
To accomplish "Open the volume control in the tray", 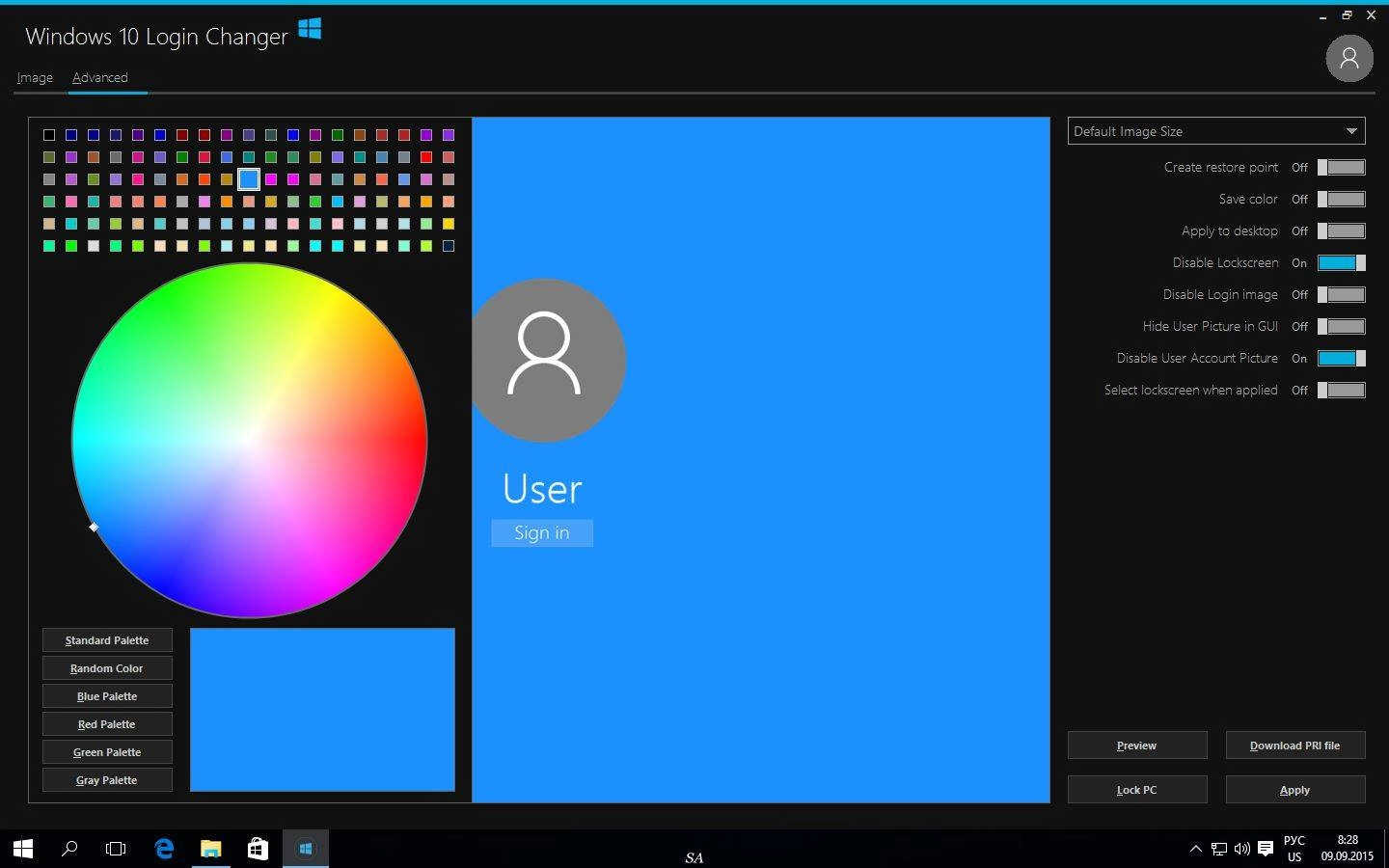I will tap(1242, 849).
